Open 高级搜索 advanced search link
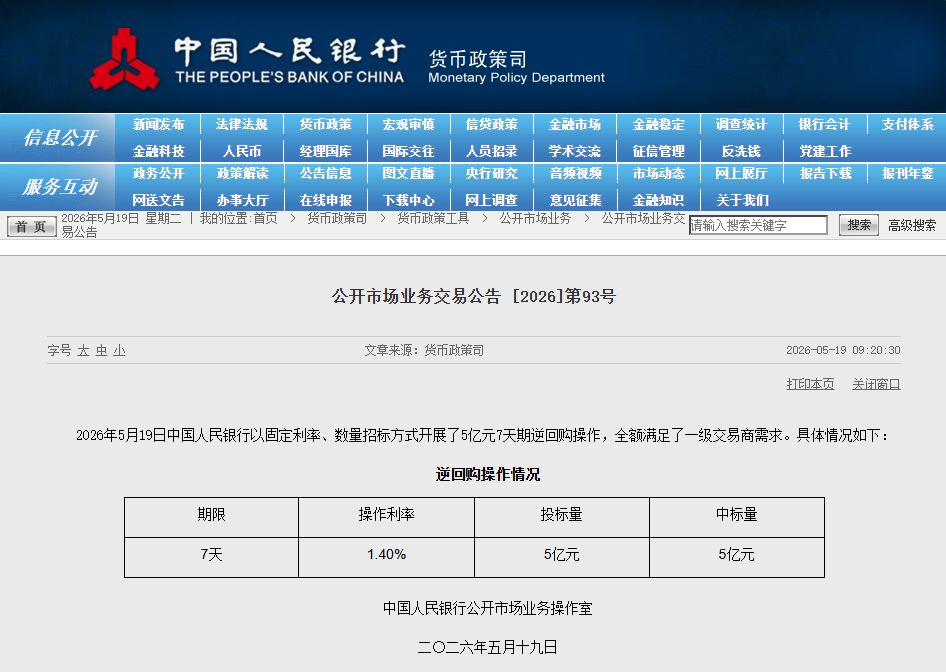This screenshot has height=672, width=946. click(x=912, y=226)
